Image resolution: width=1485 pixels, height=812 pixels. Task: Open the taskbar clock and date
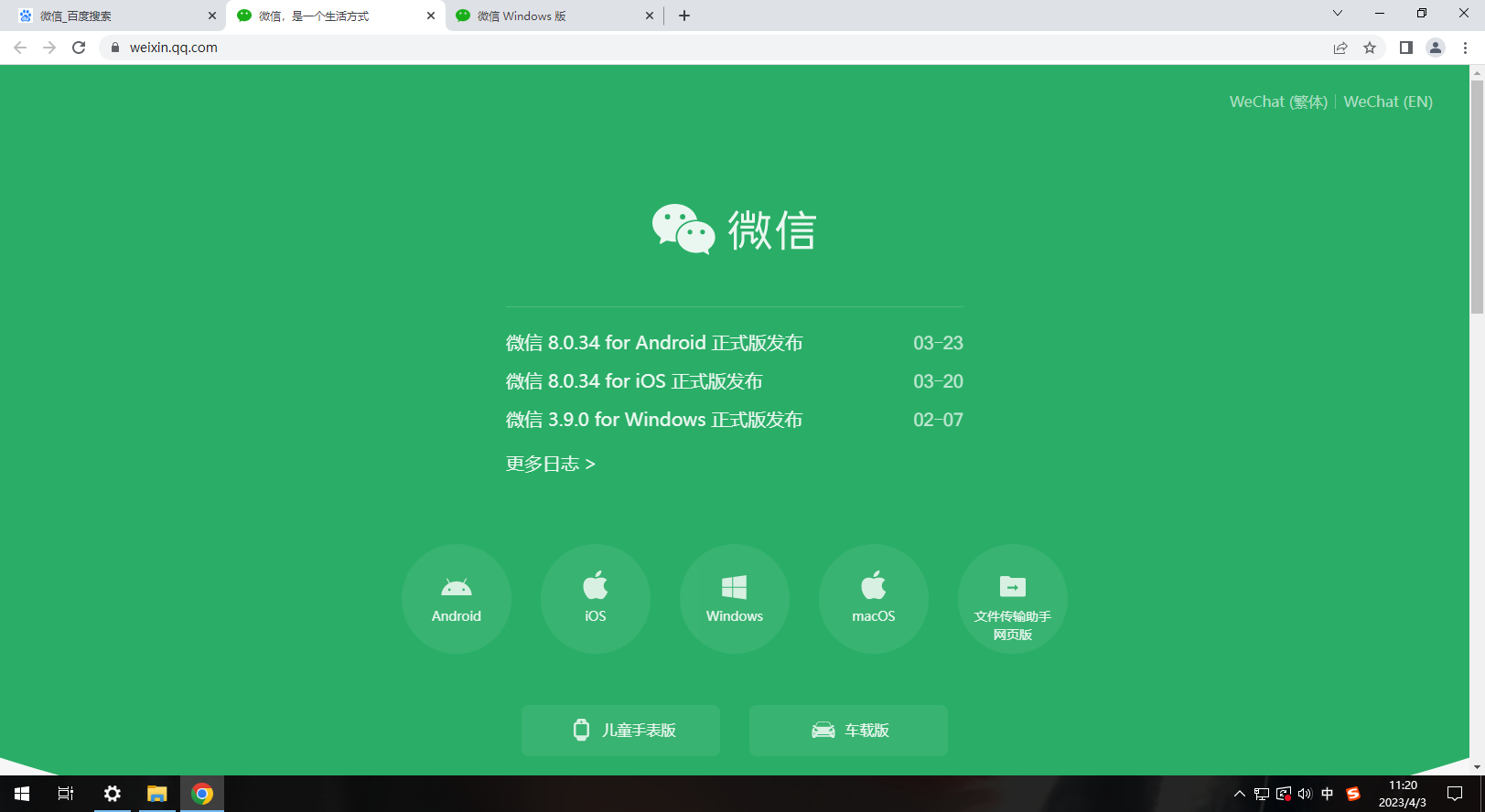click(1403, 794)
